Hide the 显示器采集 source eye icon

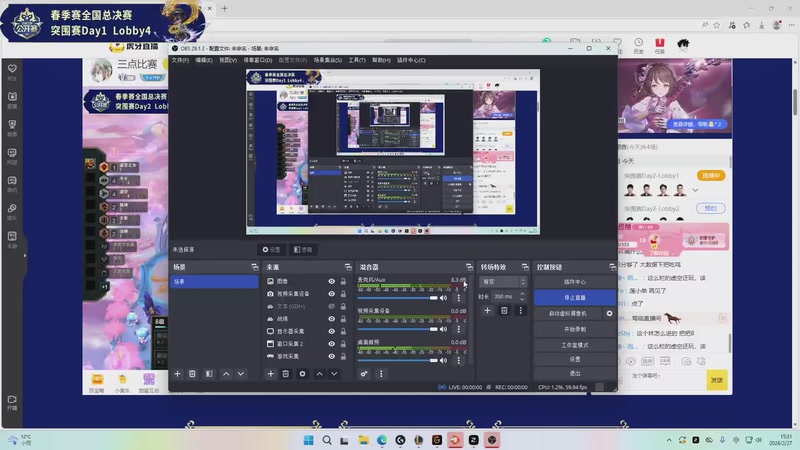click(332, 332)
